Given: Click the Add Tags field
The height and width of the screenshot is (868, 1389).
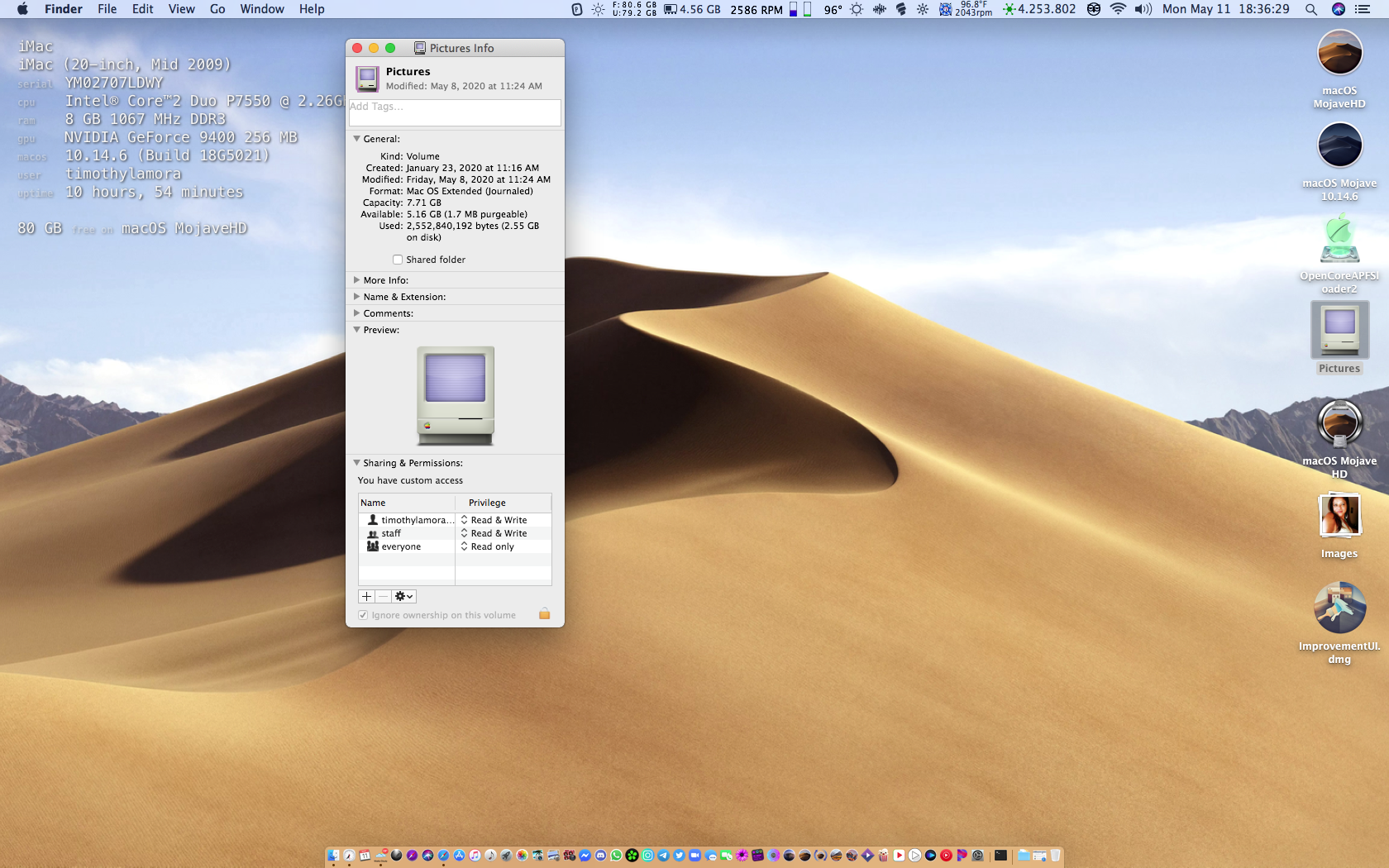Looking at the screenshot, I should click(x=455, y=112).
